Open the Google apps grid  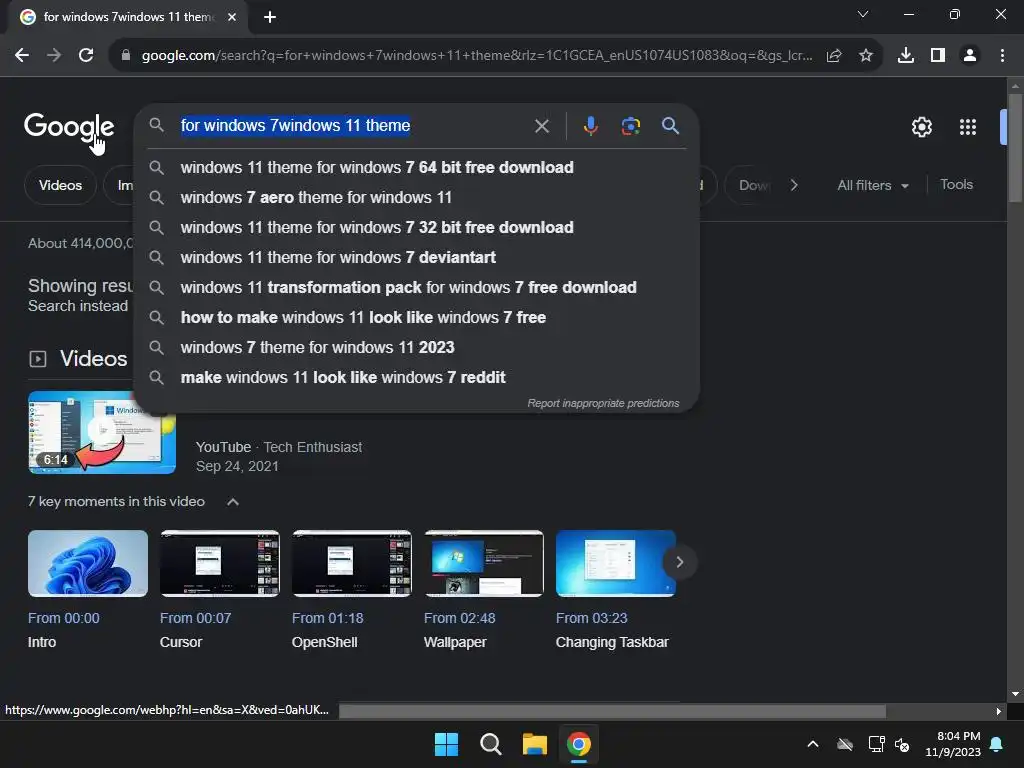pos(968,127)
